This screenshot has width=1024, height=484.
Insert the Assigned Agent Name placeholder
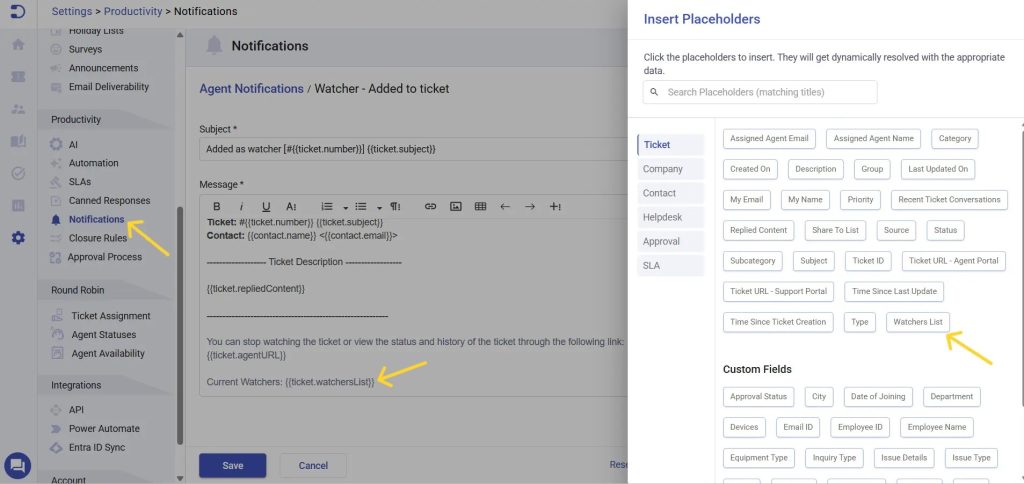point(873,138)
